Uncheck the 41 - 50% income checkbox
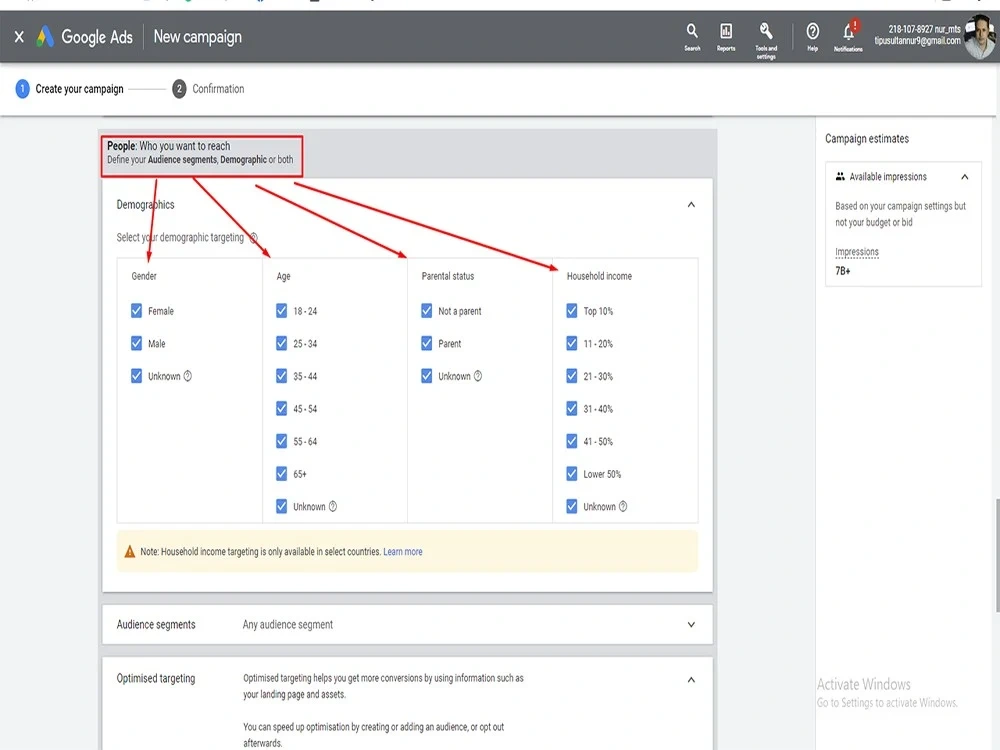This screenshot has width=1000, height=750. [x=571, y=441]
